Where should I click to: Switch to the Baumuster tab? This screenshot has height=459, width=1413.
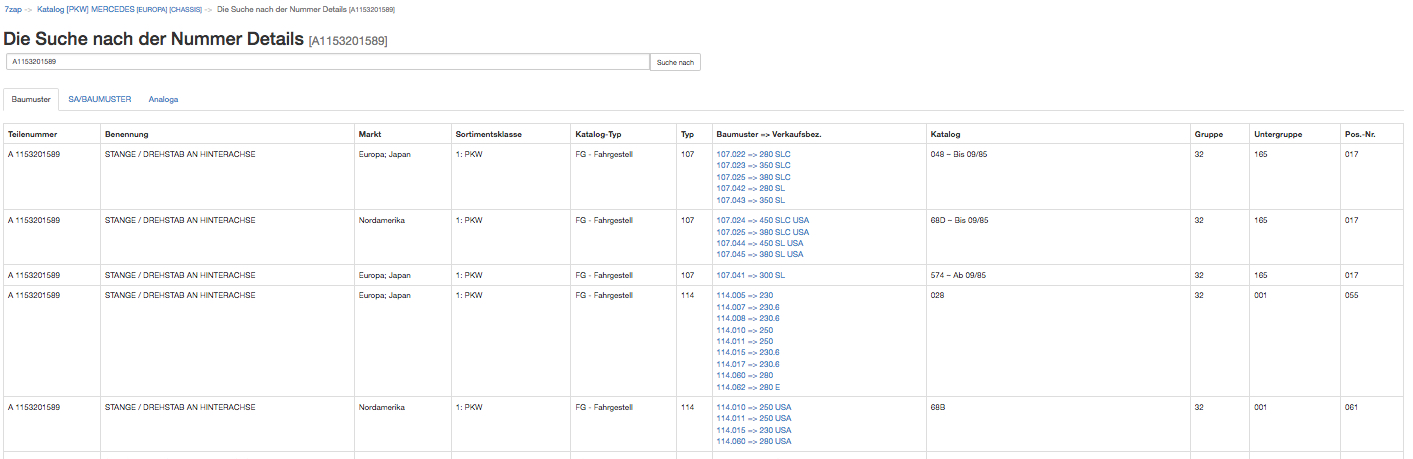[30, 99]
